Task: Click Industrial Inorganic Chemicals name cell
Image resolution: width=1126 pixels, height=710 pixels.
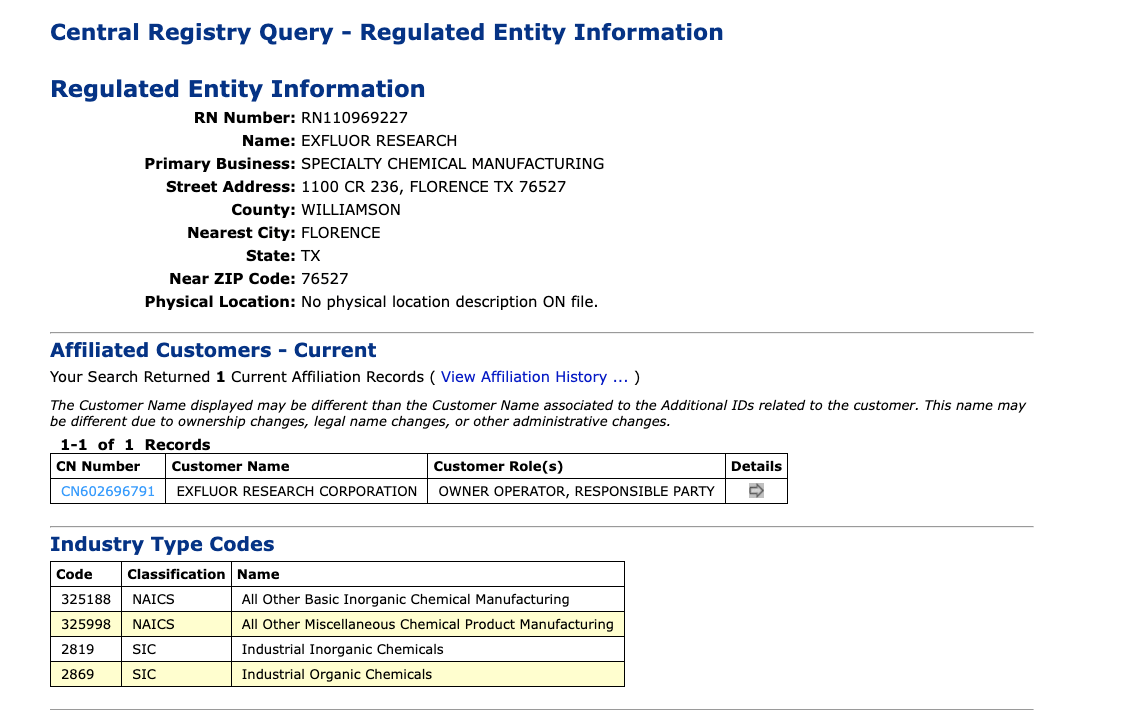Action: (428, 650)
